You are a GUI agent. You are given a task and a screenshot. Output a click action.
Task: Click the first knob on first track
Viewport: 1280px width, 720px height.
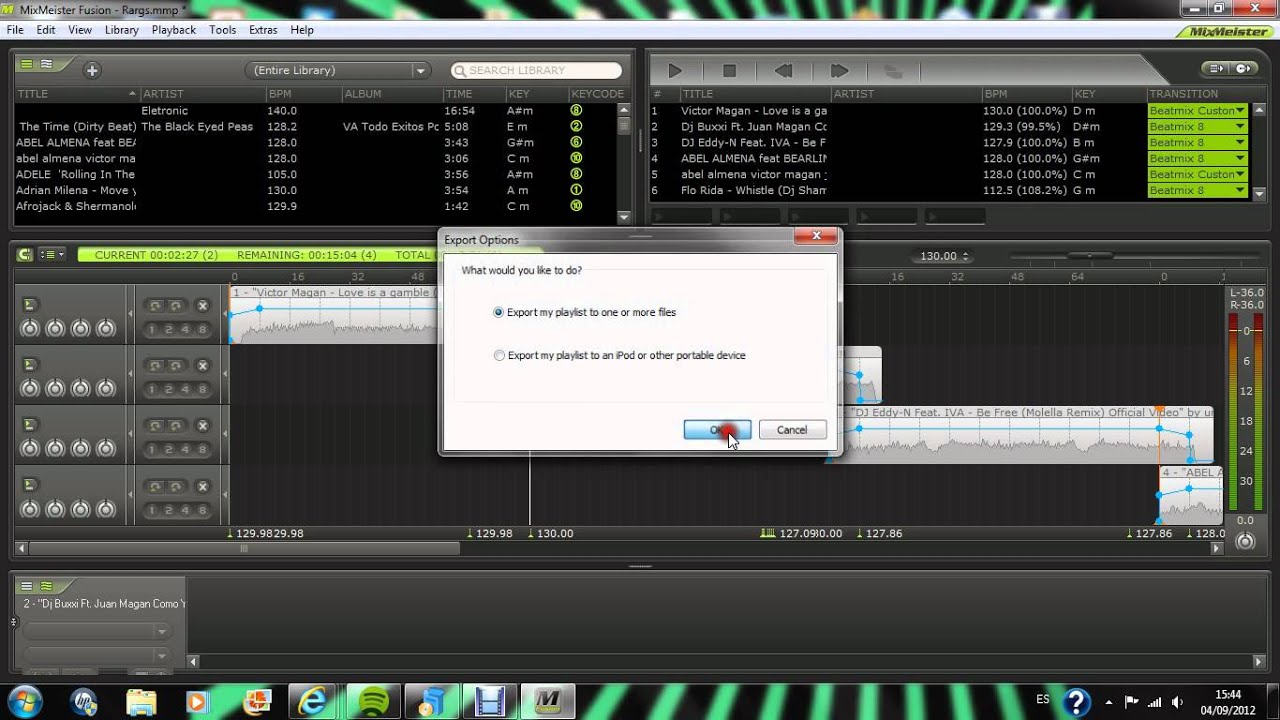point(30,329)
